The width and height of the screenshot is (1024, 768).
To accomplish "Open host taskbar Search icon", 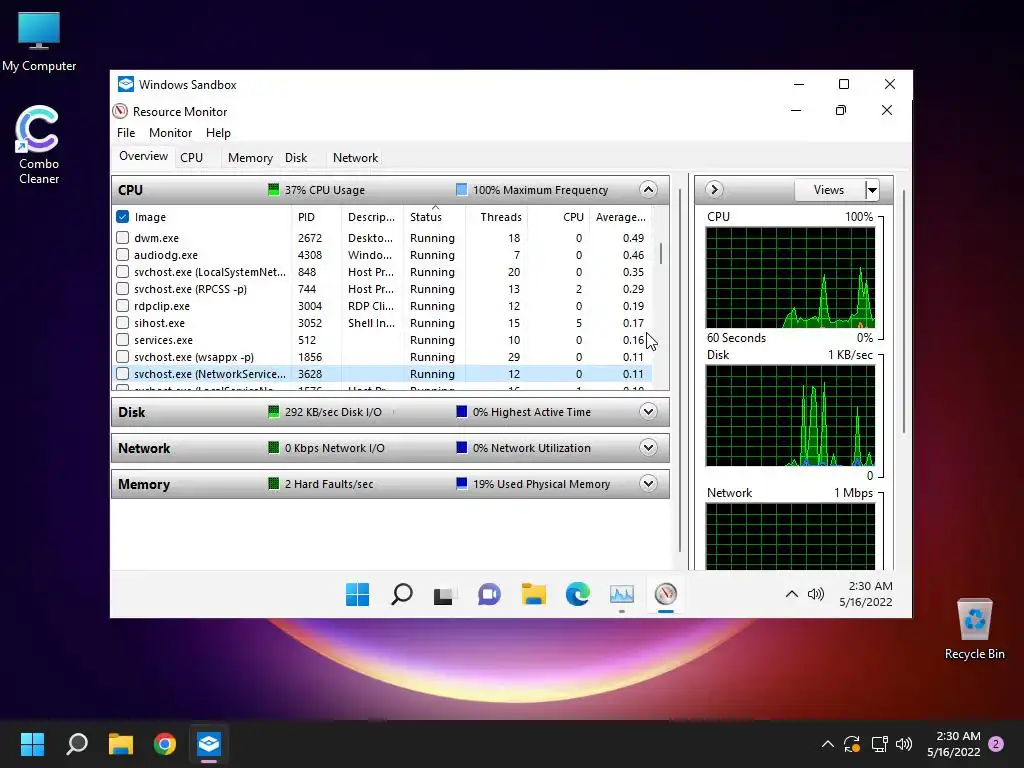I will tap(77, 744).
